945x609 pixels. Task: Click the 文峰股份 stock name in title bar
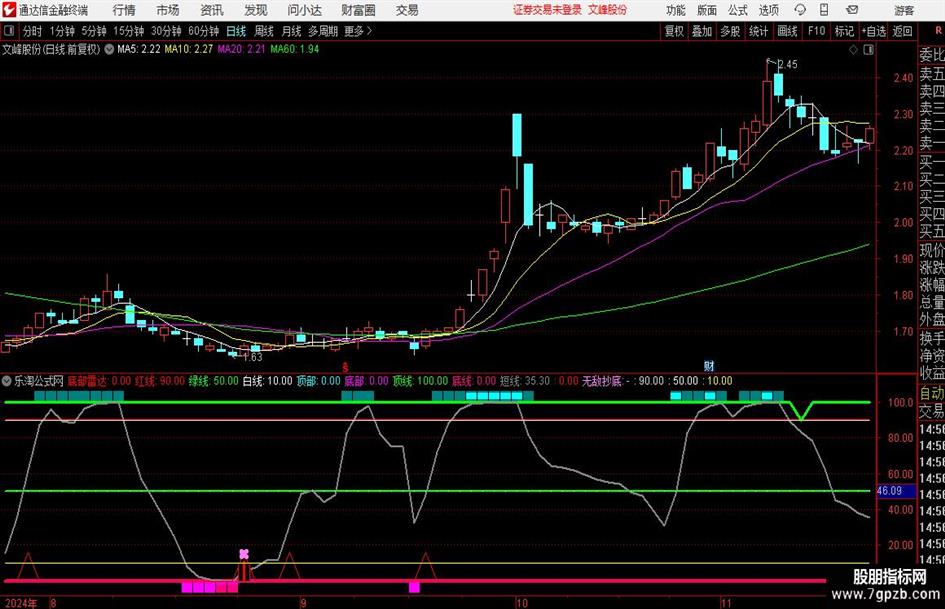(607, 10)
